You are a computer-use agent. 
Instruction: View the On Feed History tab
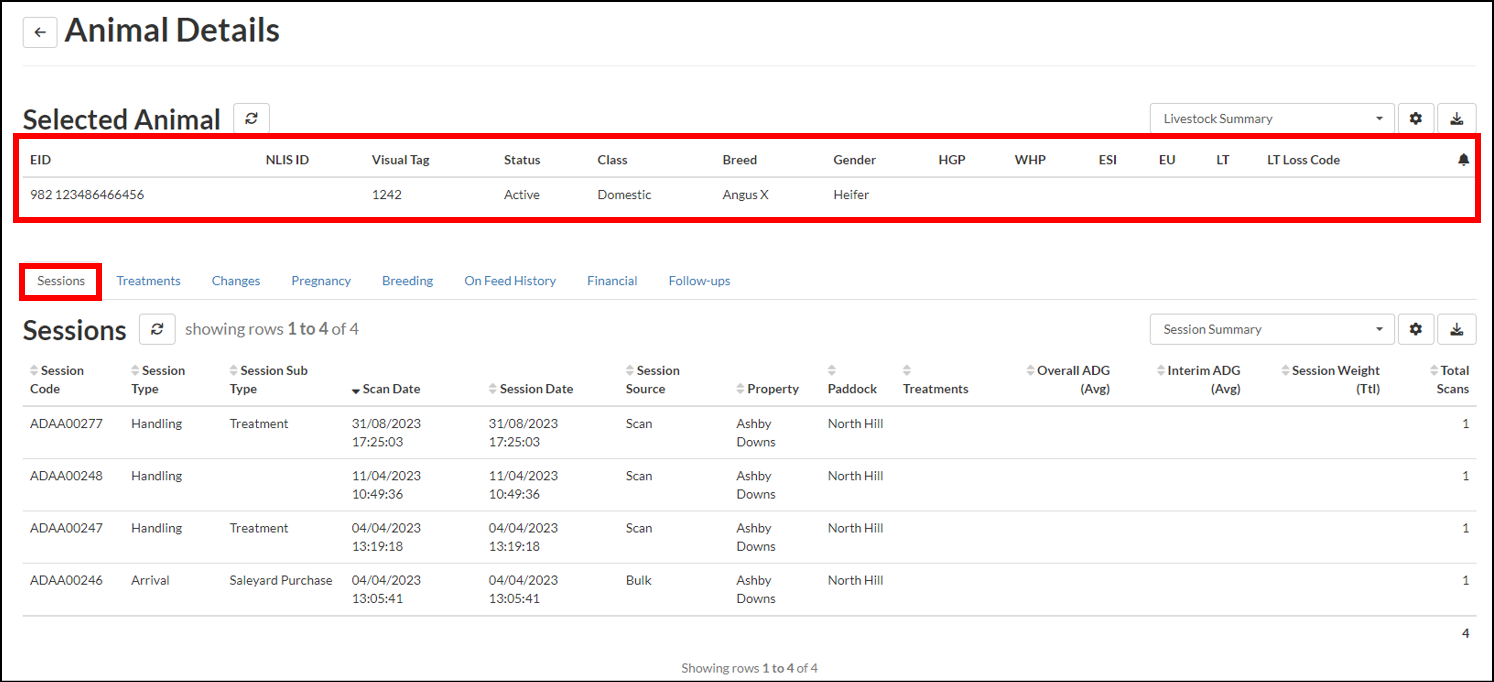pyautogui.click(x=510, y=281)
